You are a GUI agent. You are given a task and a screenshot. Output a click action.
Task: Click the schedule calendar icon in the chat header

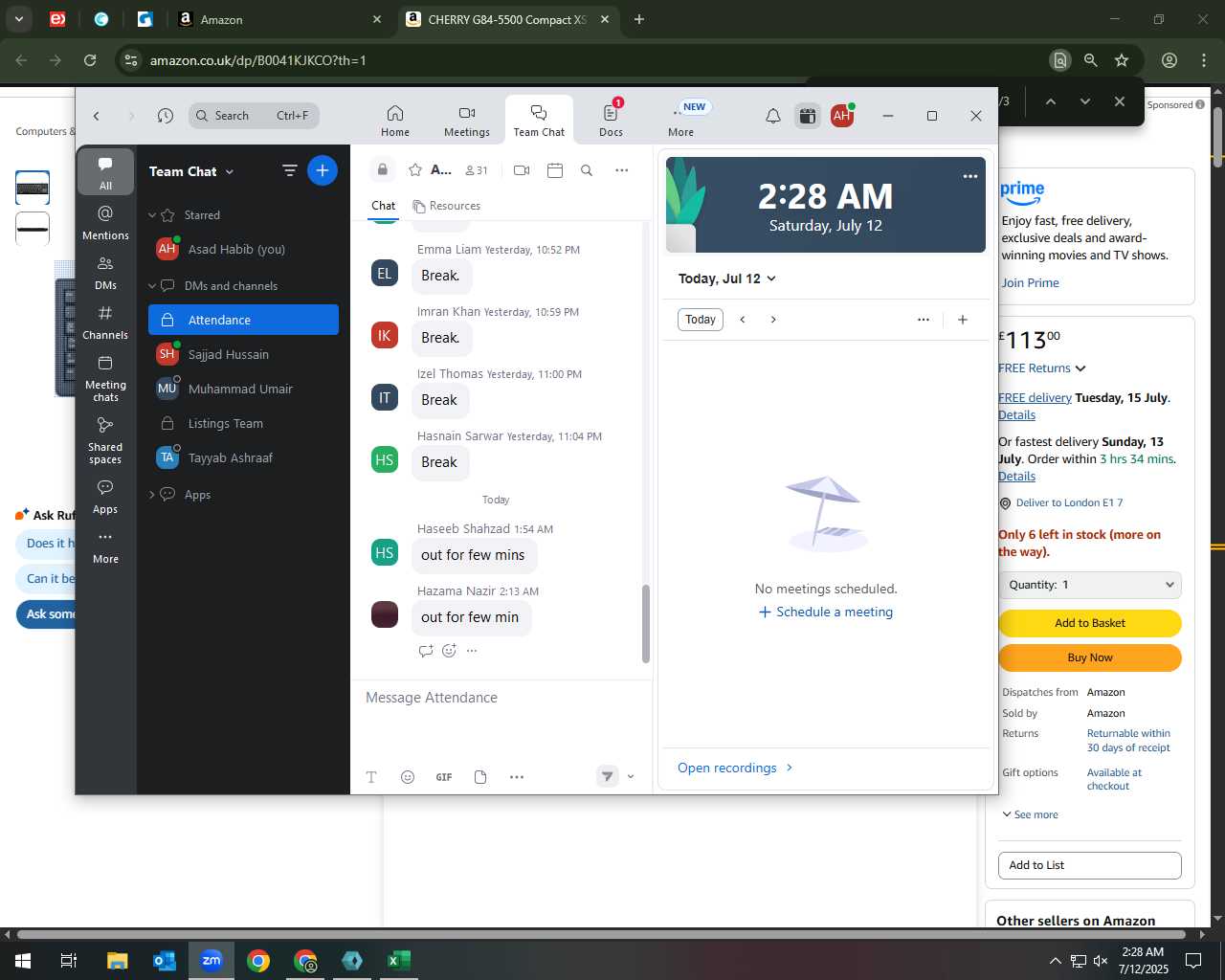555,170
